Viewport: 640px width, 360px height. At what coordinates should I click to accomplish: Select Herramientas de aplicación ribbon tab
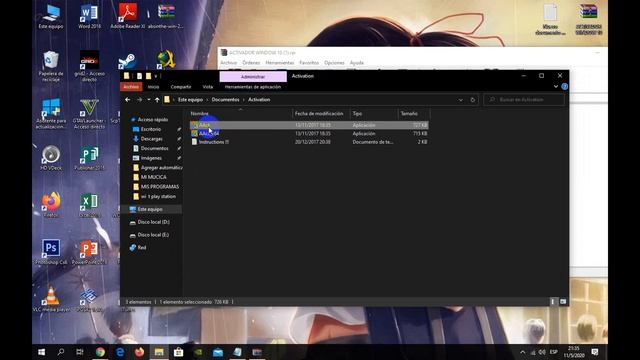(x=253, y=87)
